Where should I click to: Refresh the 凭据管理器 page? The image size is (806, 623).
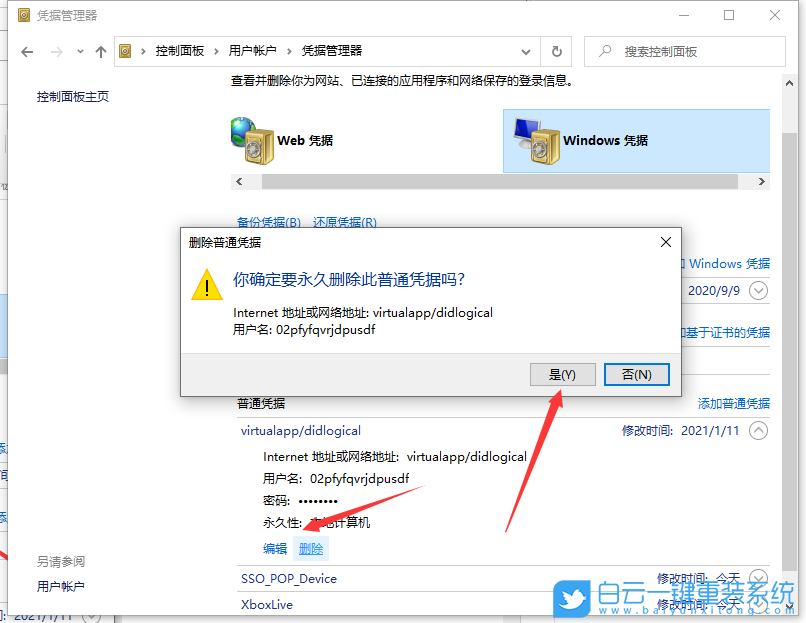[x=557, y=52]
